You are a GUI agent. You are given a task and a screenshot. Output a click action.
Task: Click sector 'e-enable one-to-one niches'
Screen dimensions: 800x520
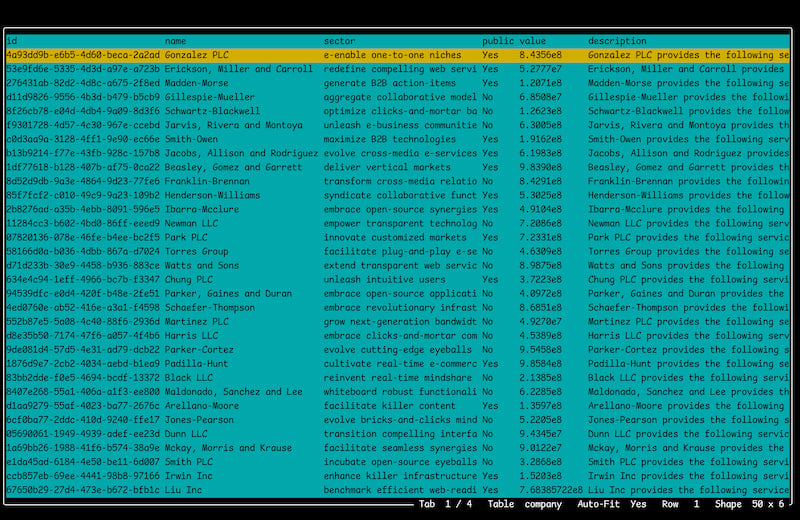pyautogui.click(x=392, y=55)
